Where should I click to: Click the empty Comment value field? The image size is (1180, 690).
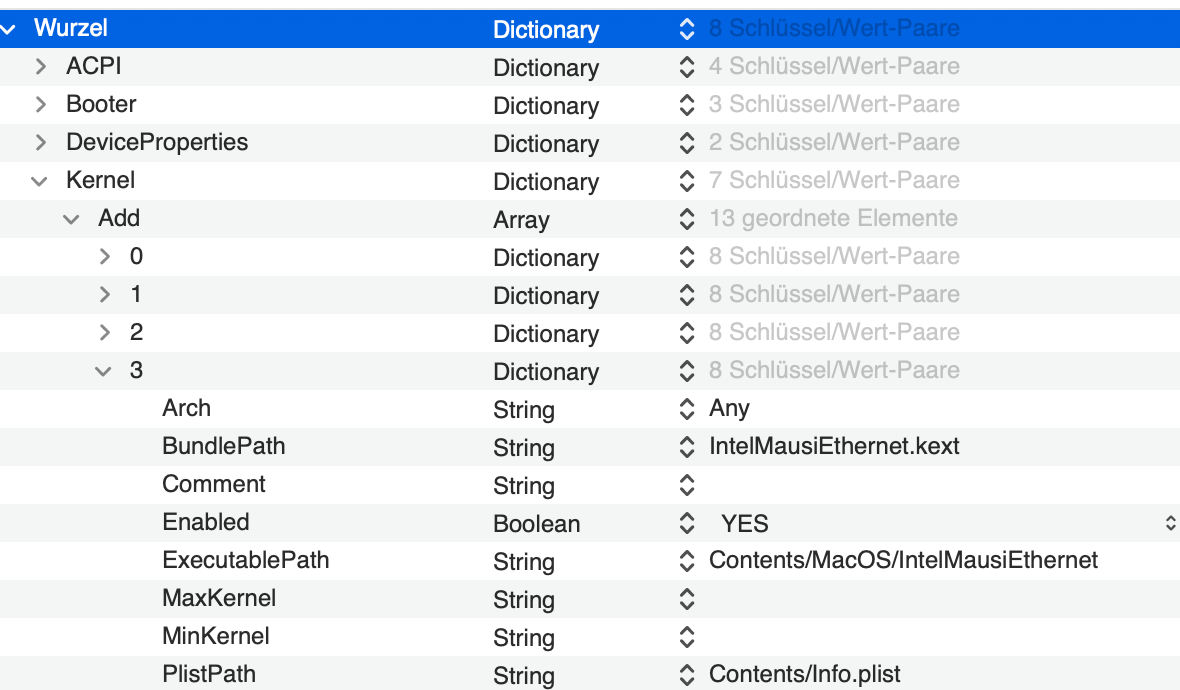click(x=900, y=485)
